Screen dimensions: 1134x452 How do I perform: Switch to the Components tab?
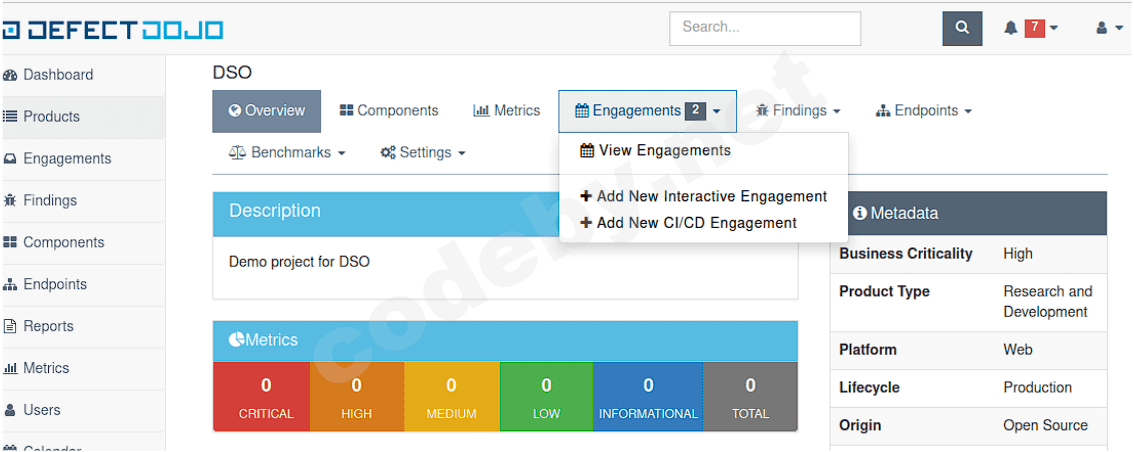coord(389,111)
